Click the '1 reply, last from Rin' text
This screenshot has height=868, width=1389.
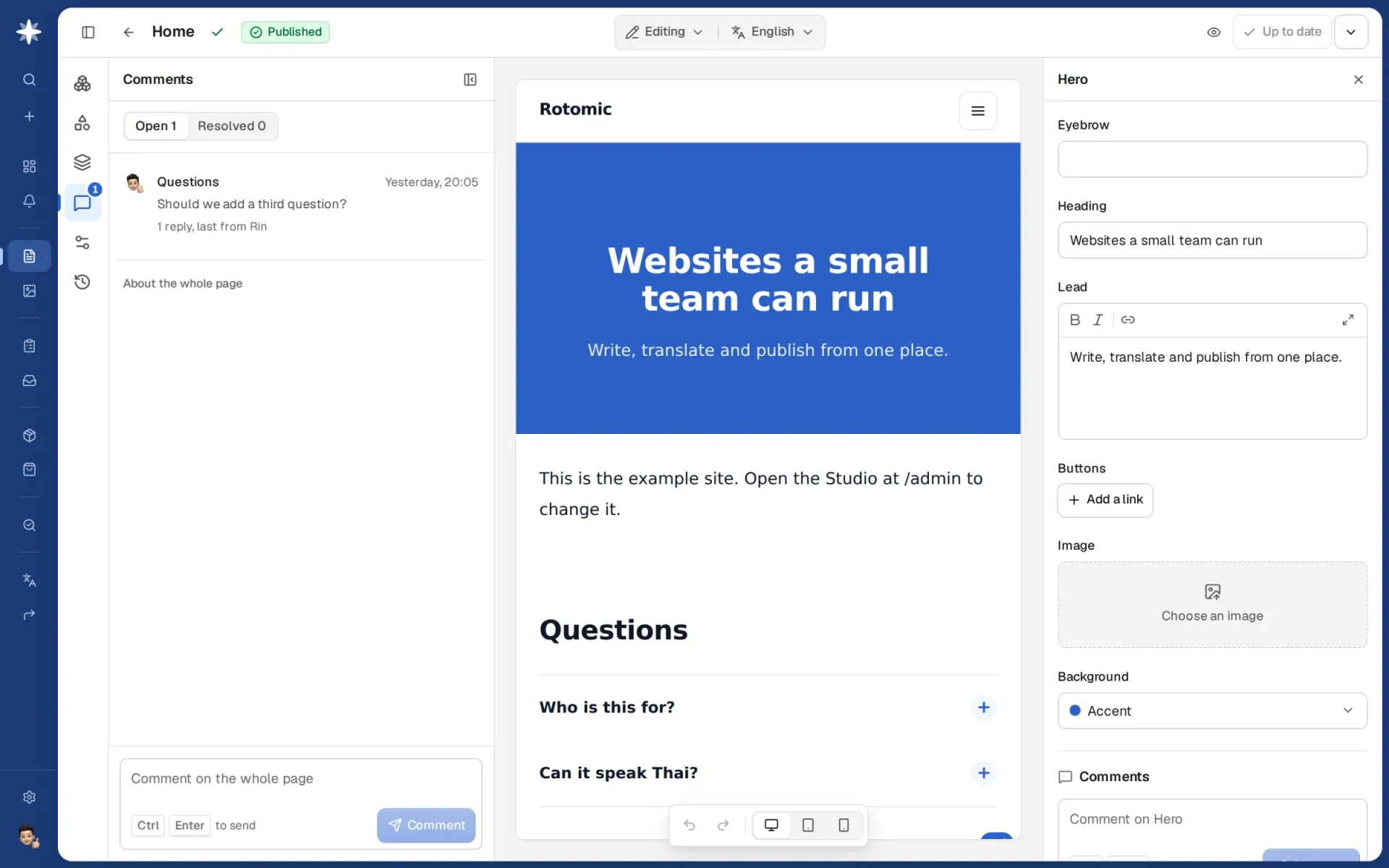(212, 226)
